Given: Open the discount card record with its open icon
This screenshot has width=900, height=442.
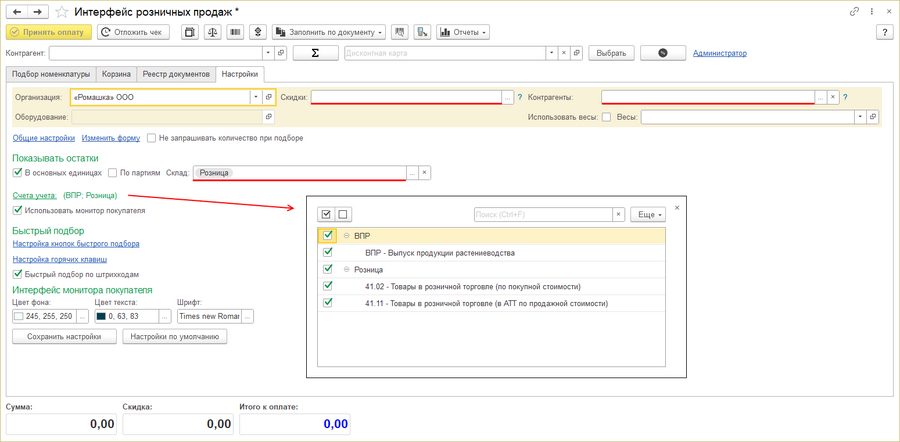Looking at the screenshot, I should (577, 53).
